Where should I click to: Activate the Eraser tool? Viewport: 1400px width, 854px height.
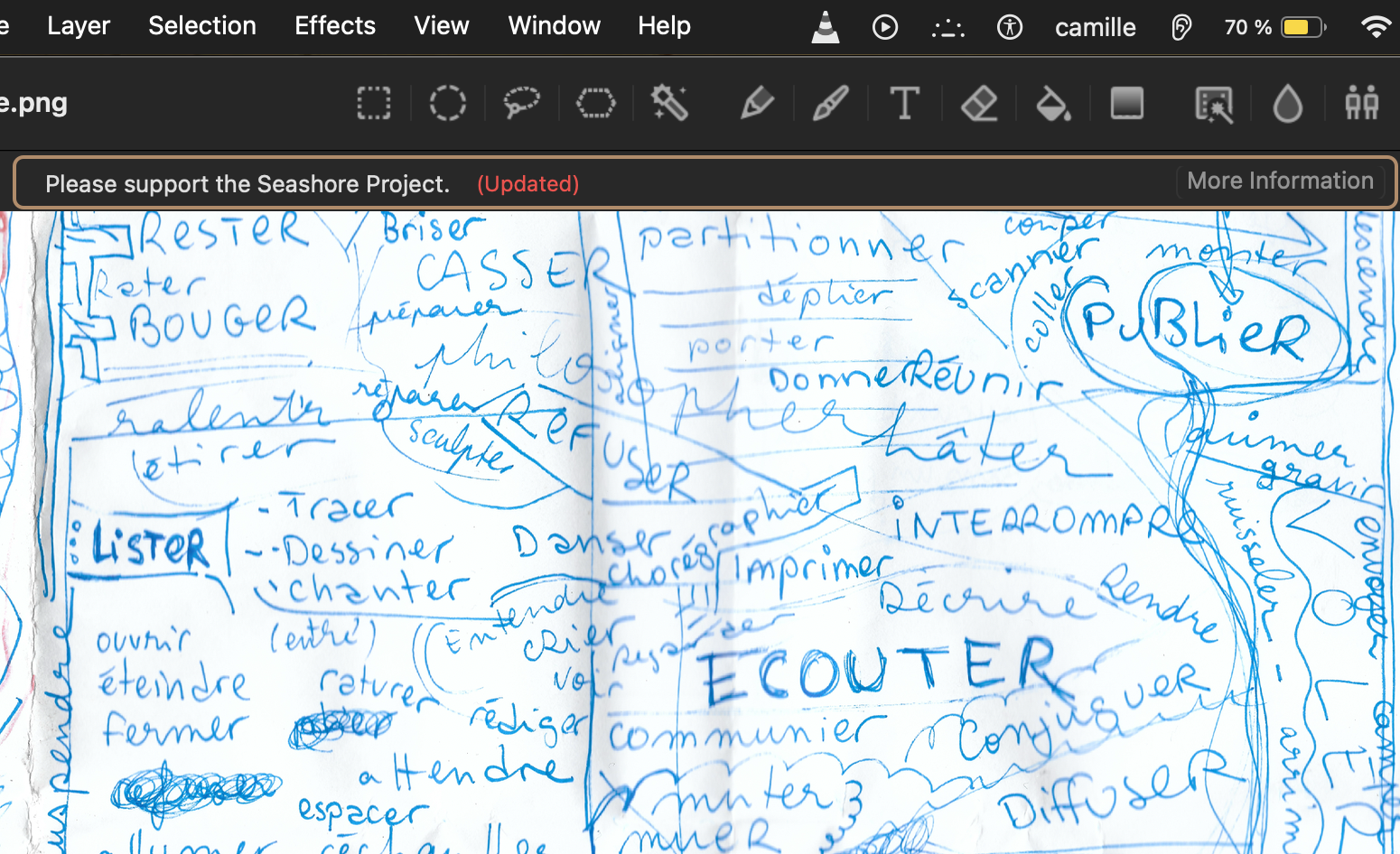(979, 104)
